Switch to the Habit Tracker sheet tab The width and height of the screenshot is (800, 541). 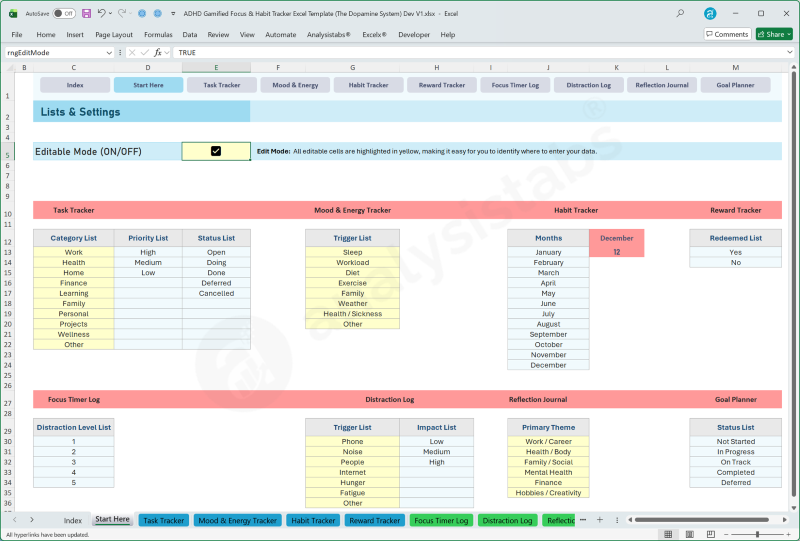pyautogui.click(x=313, y=520)
